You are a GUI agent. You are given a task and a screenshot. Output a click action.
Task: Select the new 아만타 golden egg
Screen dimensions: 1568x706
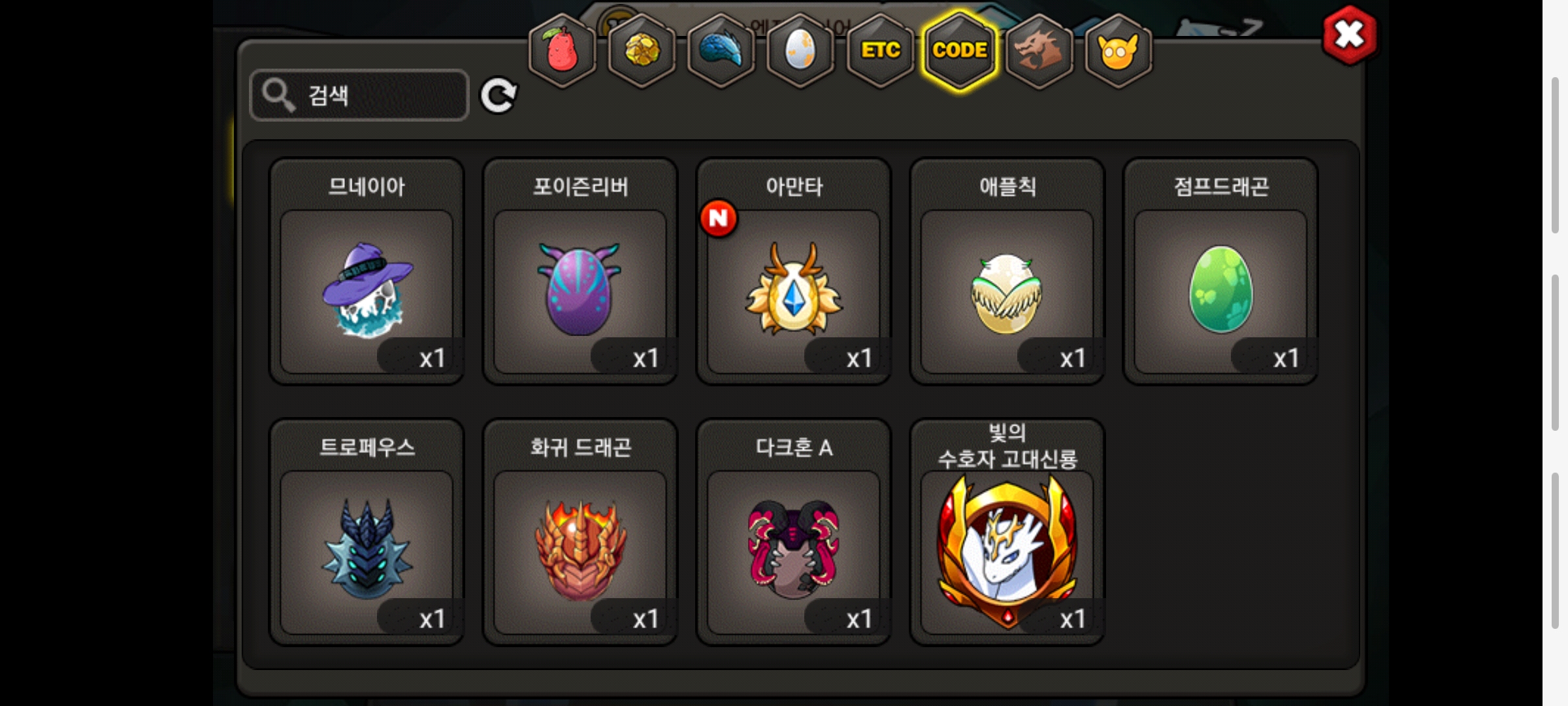point(794,271)
